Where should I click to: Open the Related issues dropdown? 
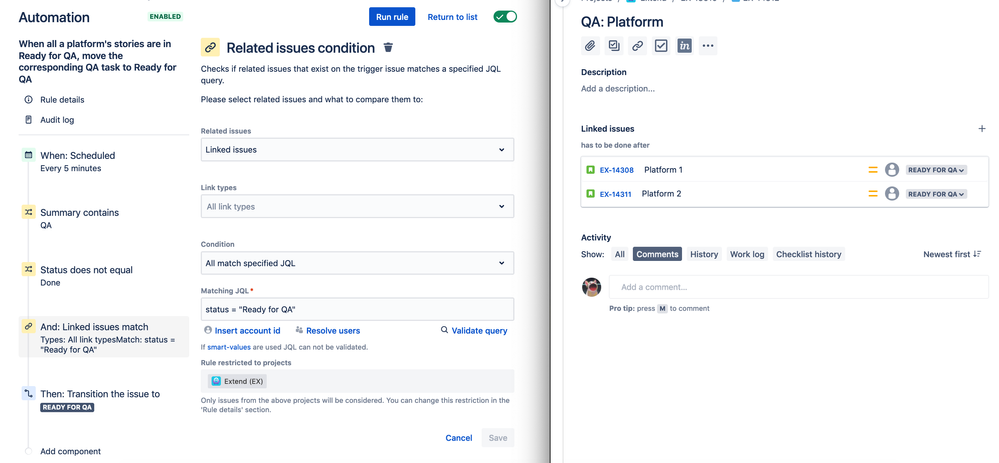tap(357, 150)
